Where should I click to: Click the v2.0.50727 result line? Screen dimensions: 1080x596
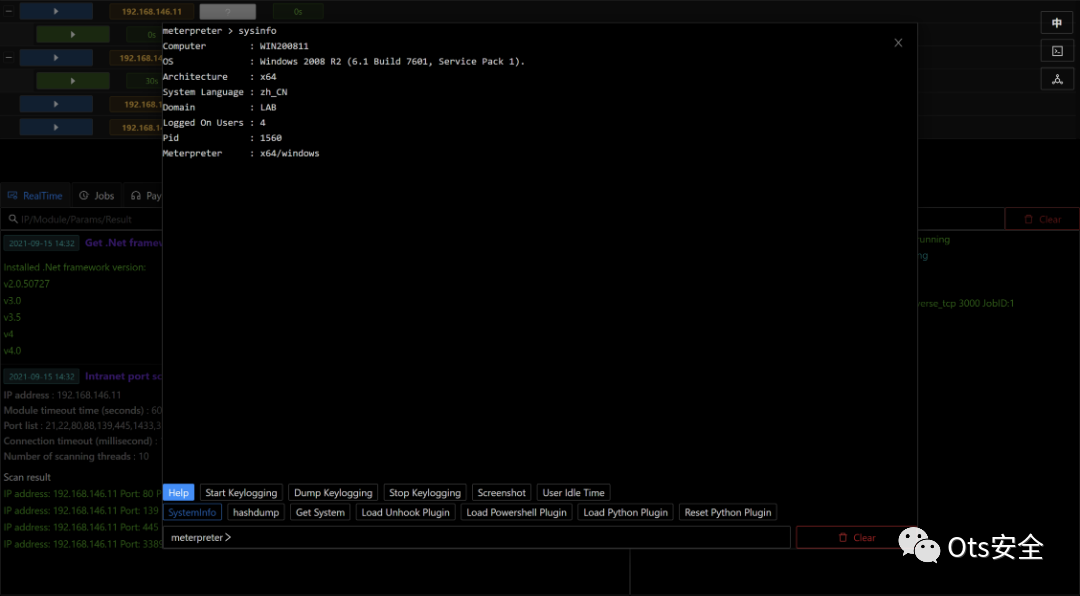pyautogui.click(x=26, y=284)
